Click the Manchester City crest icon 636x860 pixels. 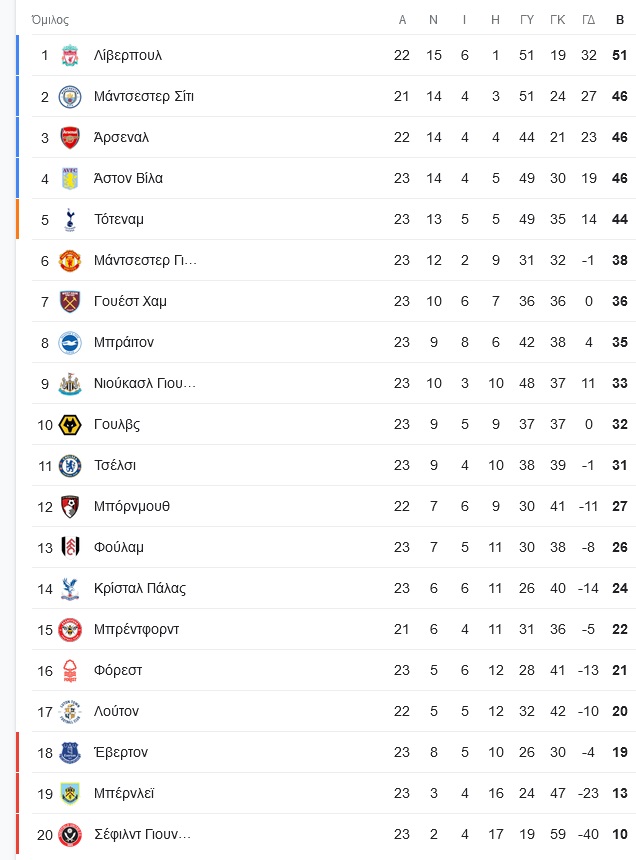click(x=70, y=97)
